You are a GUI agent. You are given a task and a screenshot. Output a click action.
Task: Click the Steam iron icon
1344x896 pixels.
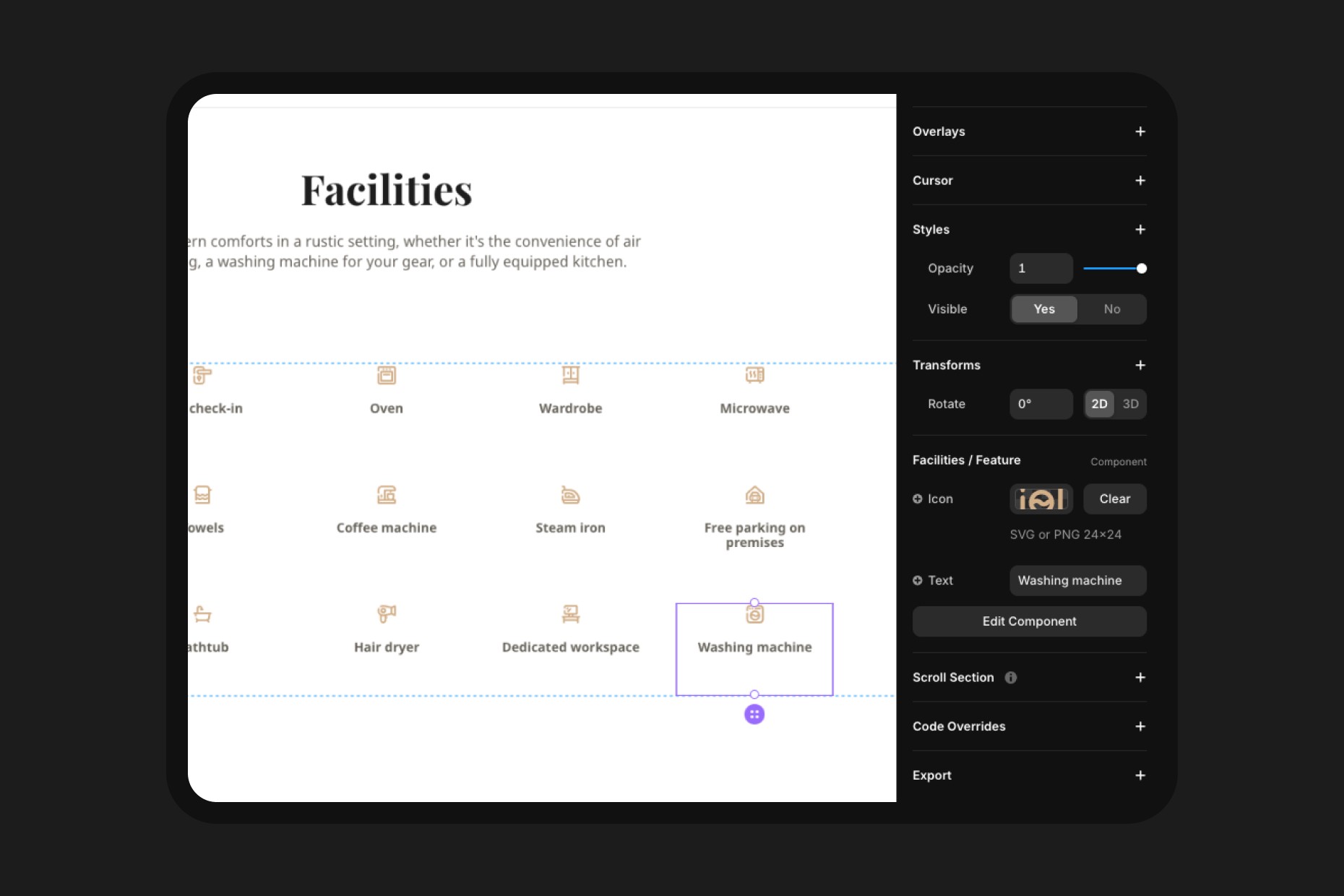tap(571, 495)
